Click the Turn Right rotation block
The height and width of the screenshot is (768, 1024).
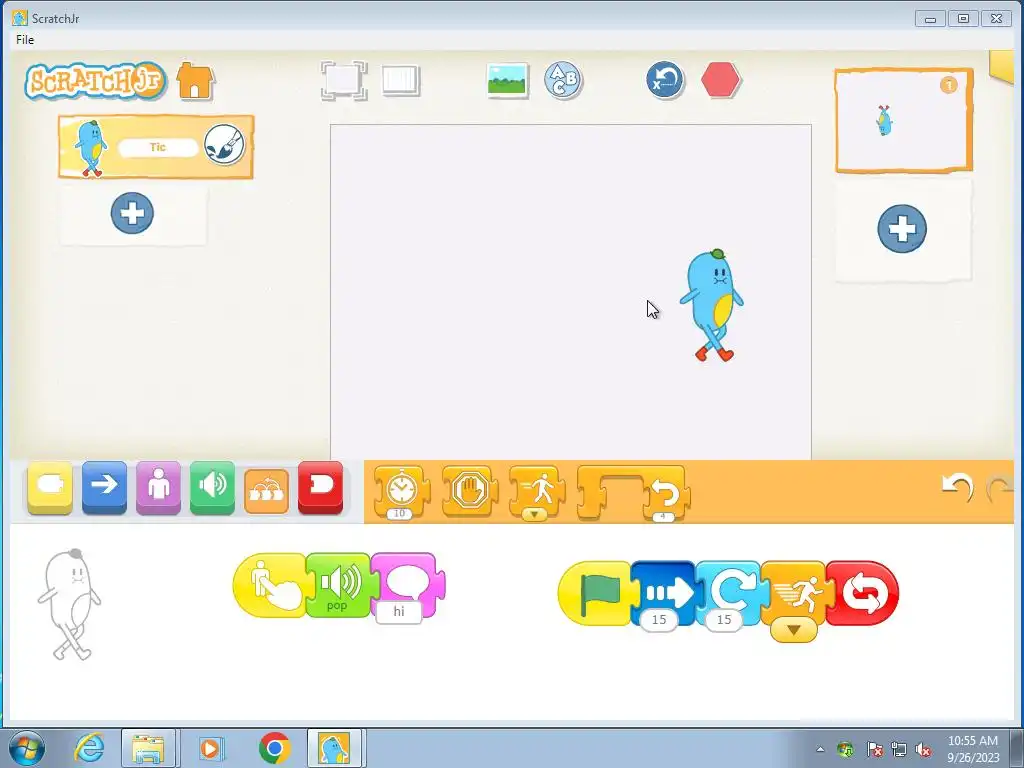729,588
